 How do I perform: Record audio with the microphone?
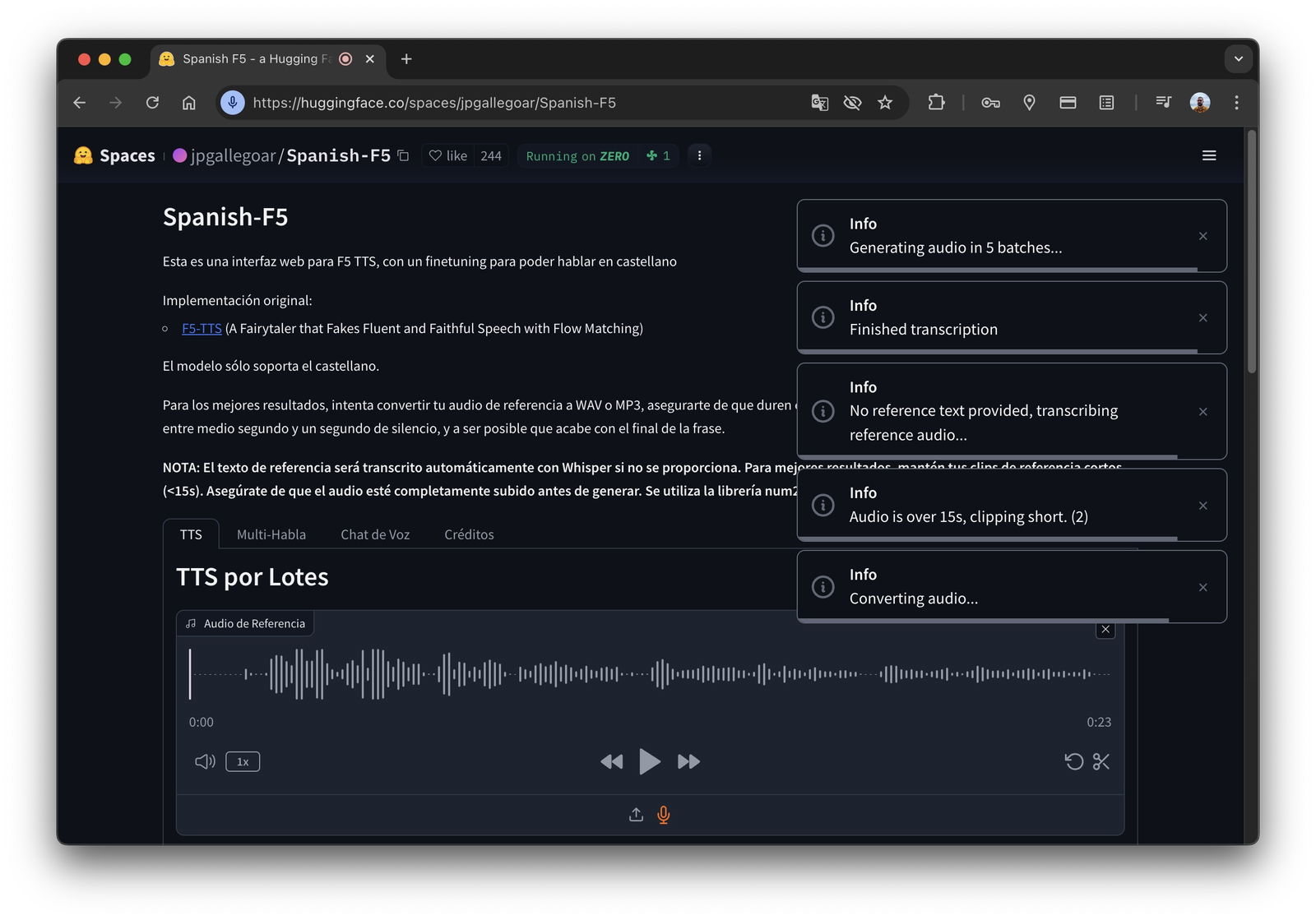pyautogui.click(x=664, y=815)
